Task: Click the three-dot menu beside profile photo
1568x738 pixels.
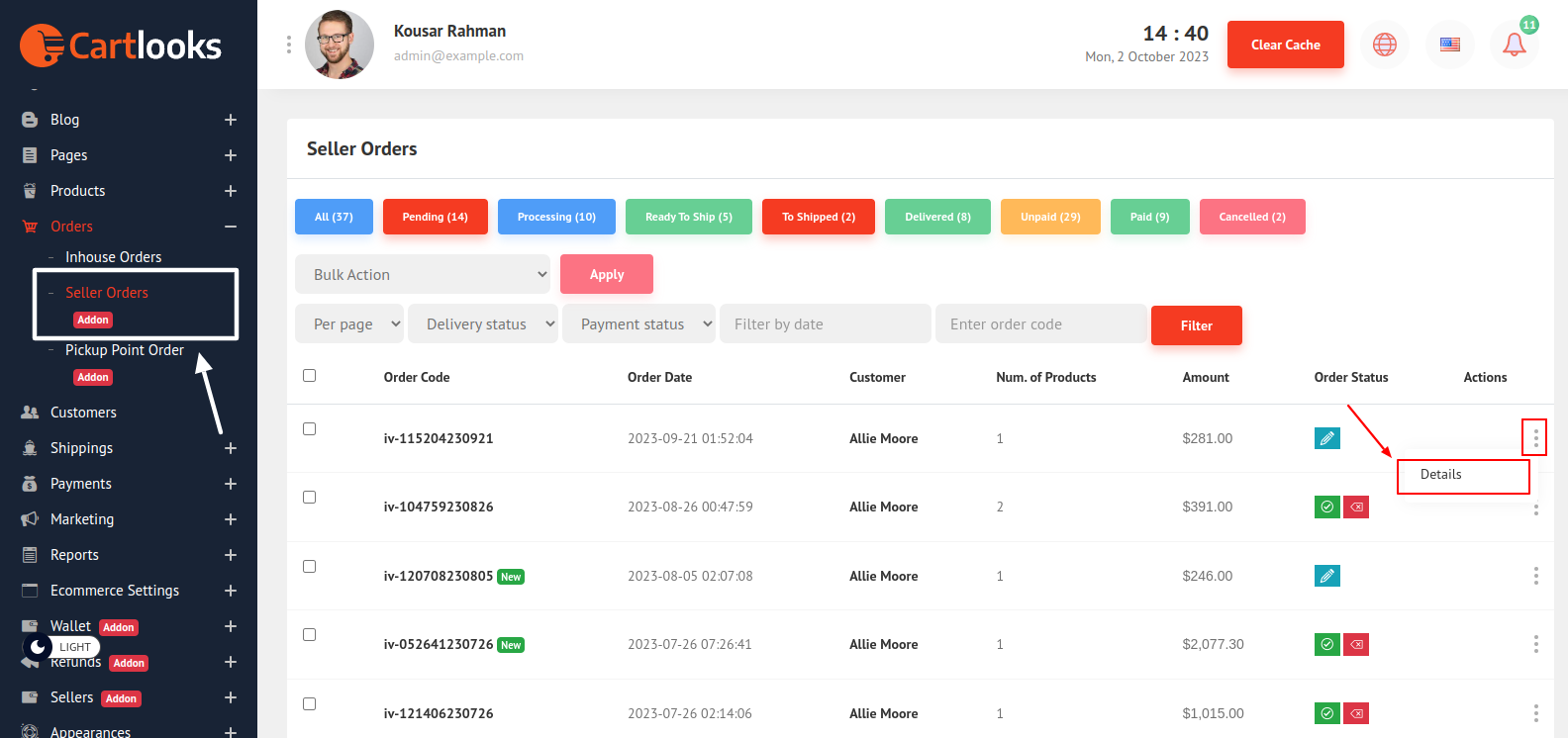Action: point(288,45)
